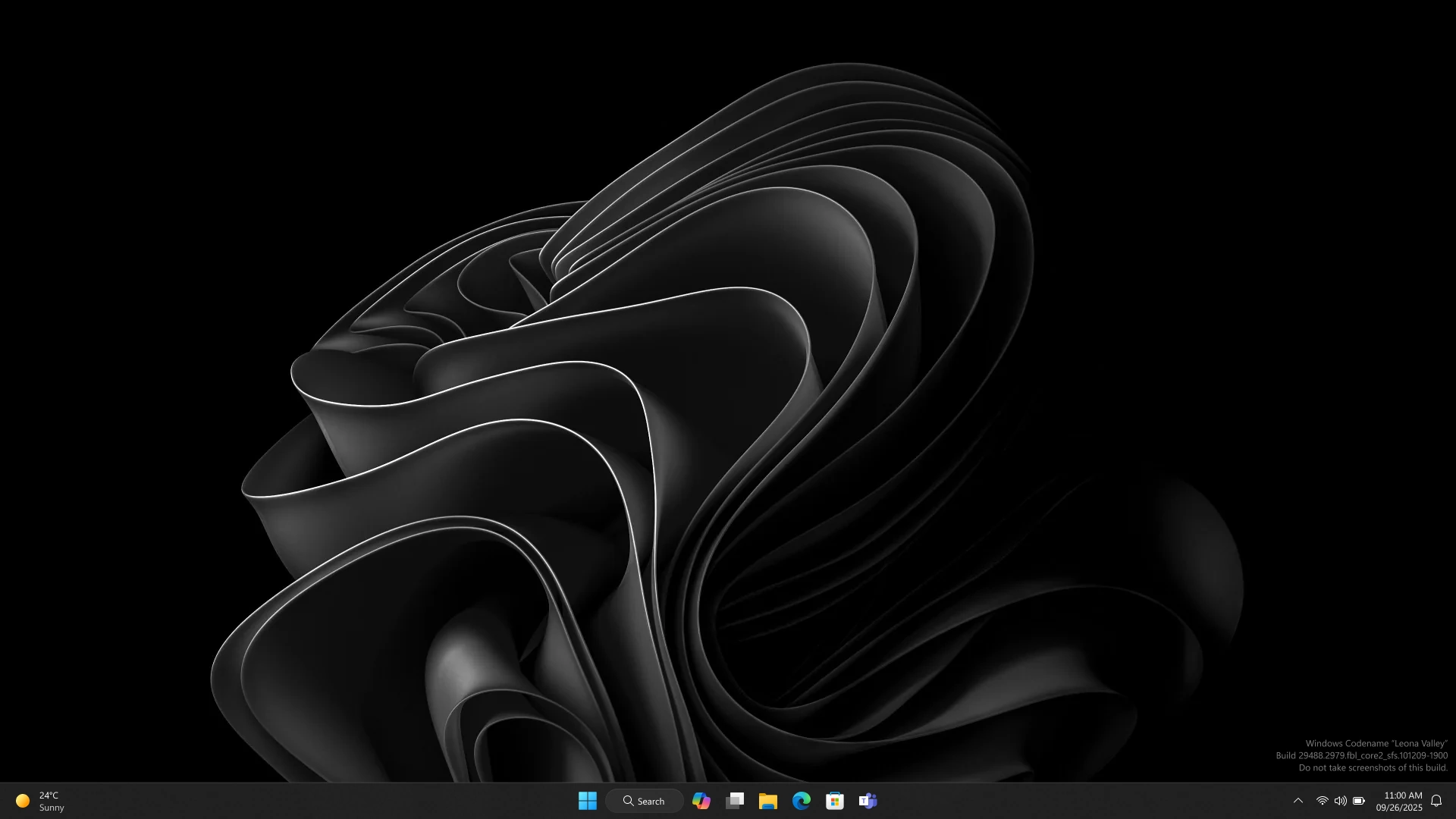This screenshot has width=1456, height=819.
Task: Open the Windows Start menu
Action: [x=587, y=801]
